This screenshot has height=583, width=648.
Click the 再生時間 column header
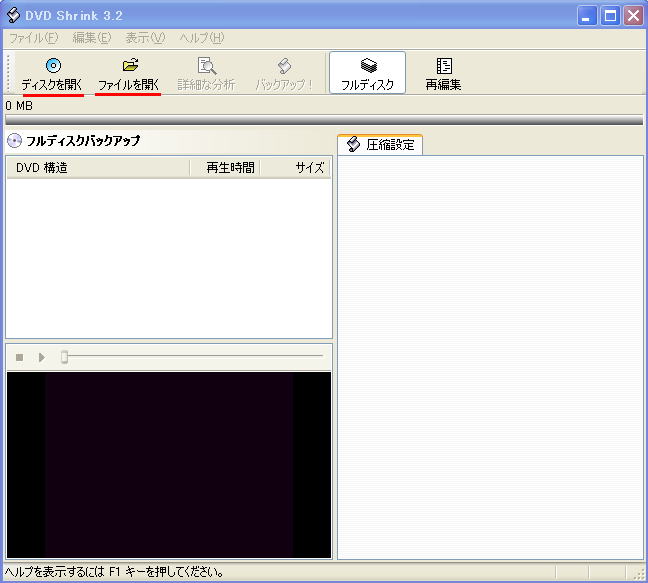point(225,168)
